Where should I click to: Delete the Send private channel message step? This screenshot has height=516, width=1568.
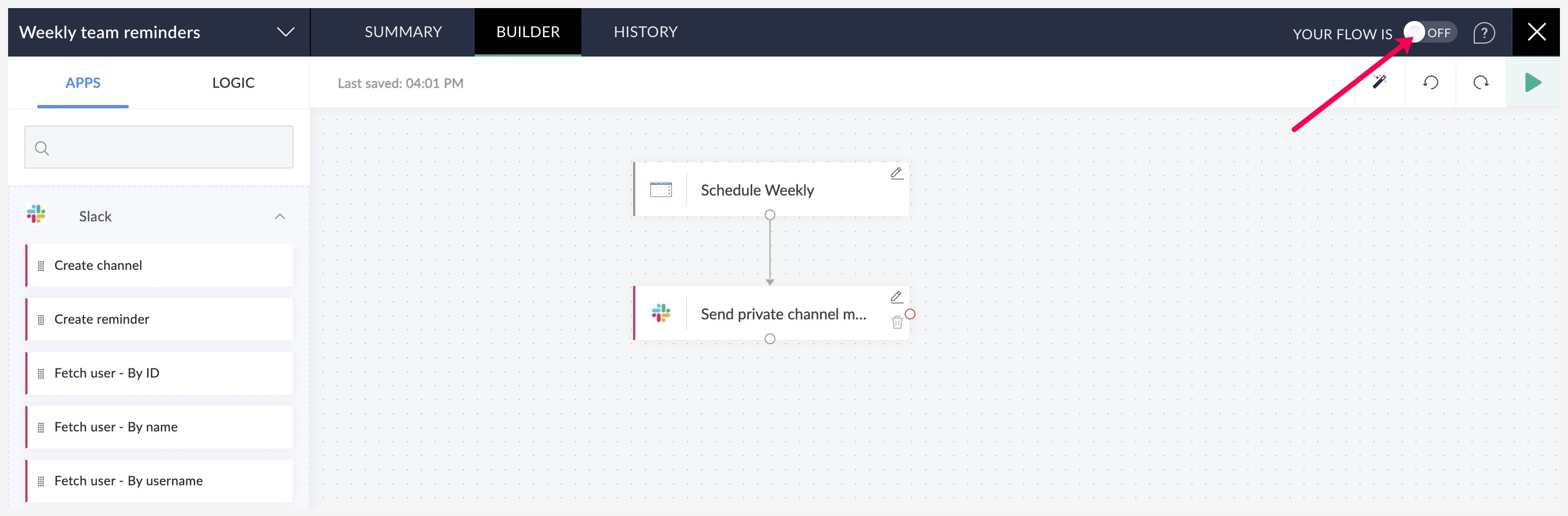[897, 323]
